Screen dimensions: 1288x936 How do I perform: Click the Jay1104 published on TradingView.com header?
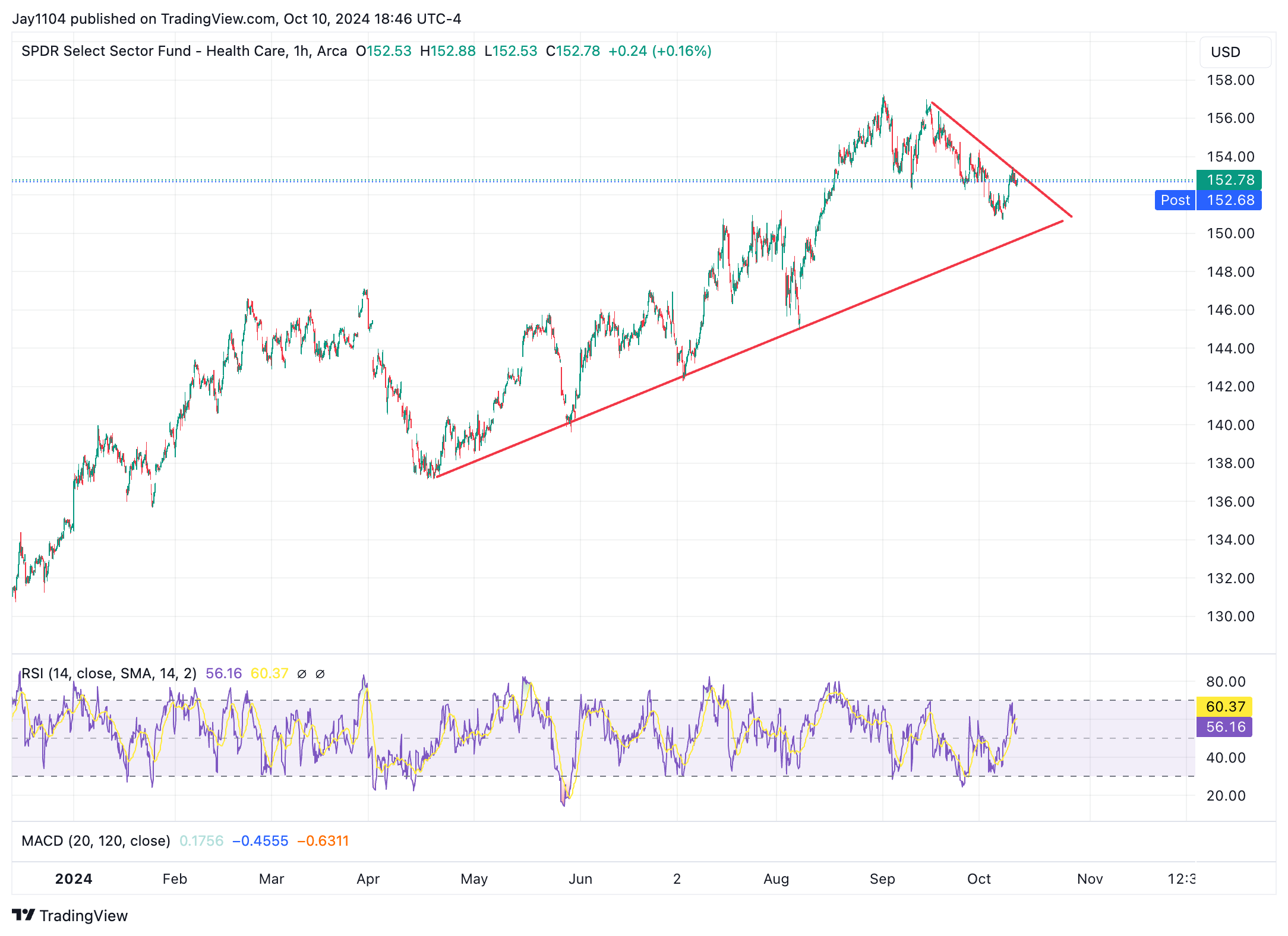[x=236, y=19]
